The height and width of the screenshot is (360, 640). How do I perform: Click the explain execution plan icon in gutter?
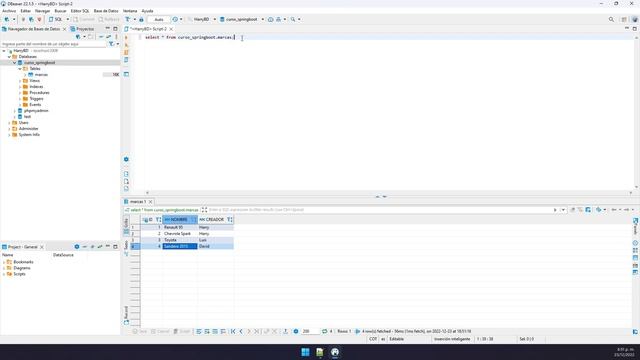(126, 60)
